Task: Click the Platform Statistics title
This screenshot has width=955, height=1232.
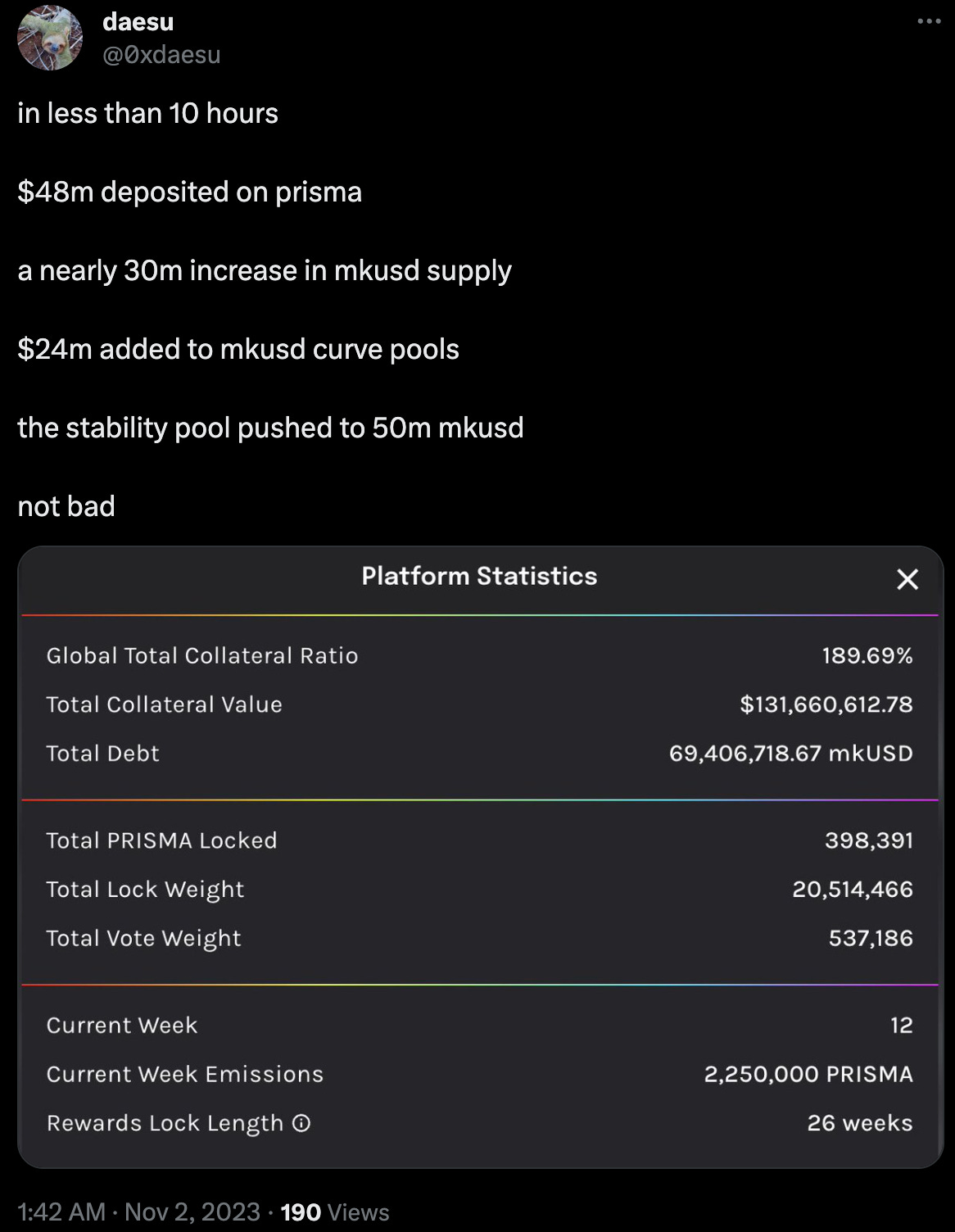Action: click(x=479, y=576)
